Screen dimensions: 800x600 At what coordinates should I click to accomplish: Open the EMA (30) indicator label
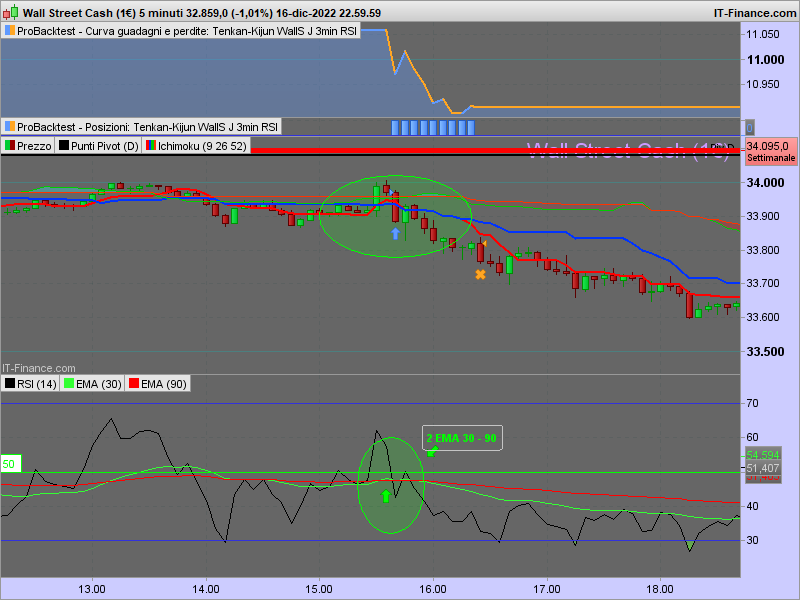93,384
